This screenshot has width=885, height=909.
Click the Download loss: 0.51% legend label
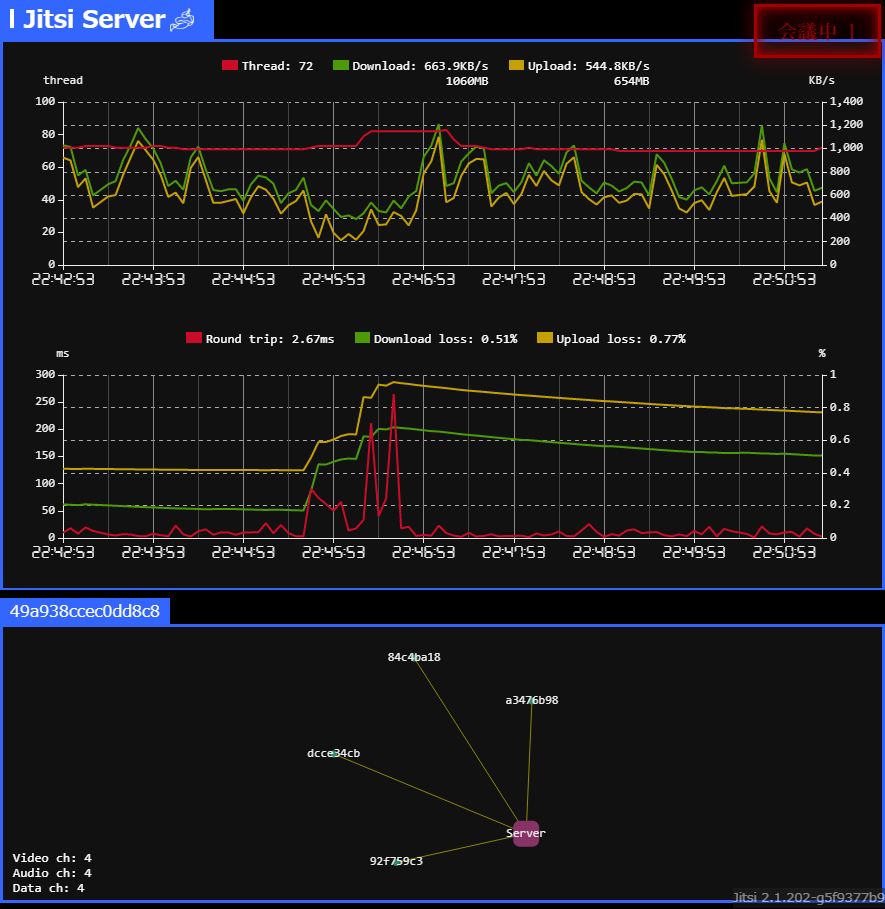pos(445,339)
